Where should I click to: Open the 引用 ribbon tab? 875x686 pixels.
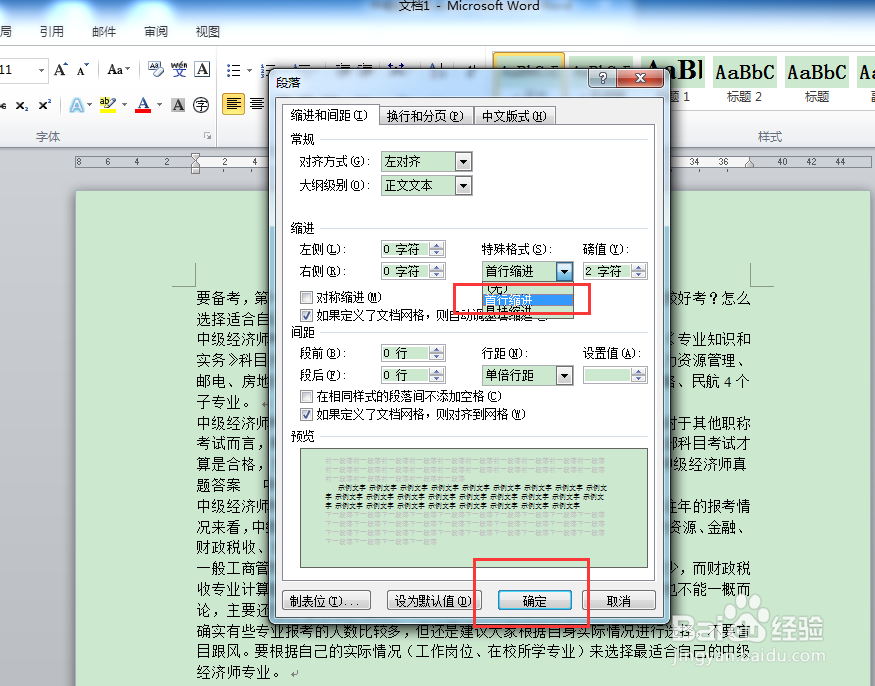[x=51, y=32]
